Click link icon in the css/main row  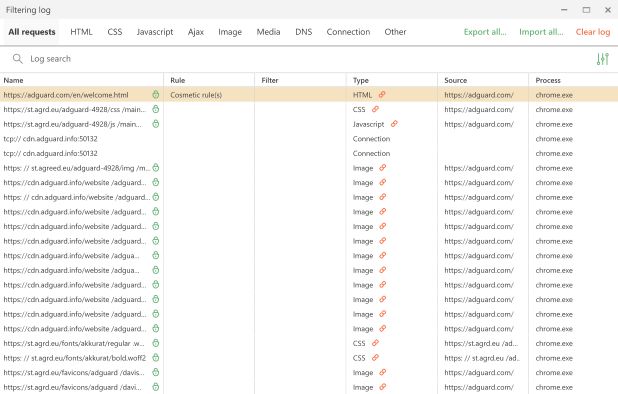[x=375, y=109]
